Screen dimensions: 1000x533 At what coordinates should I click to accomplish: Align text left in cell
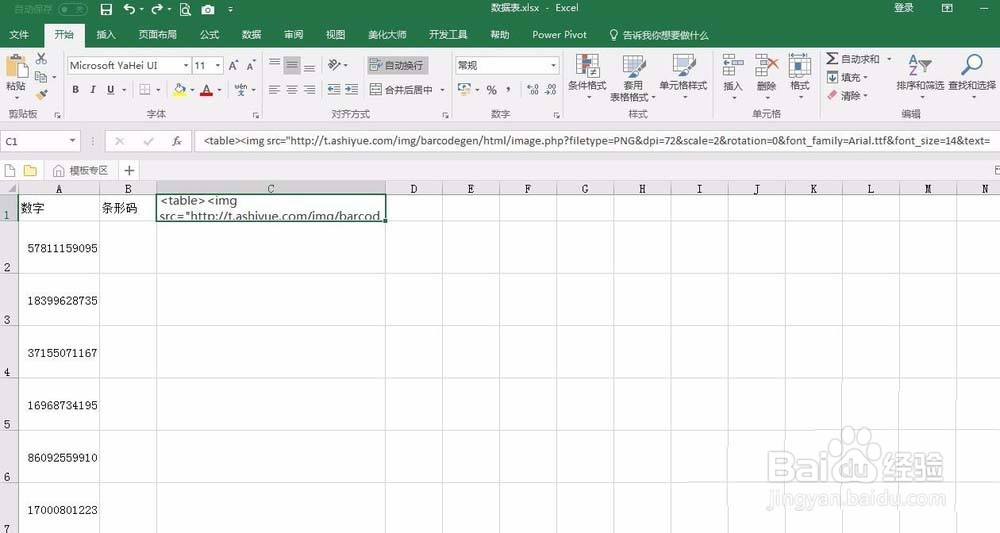point(274,90)
